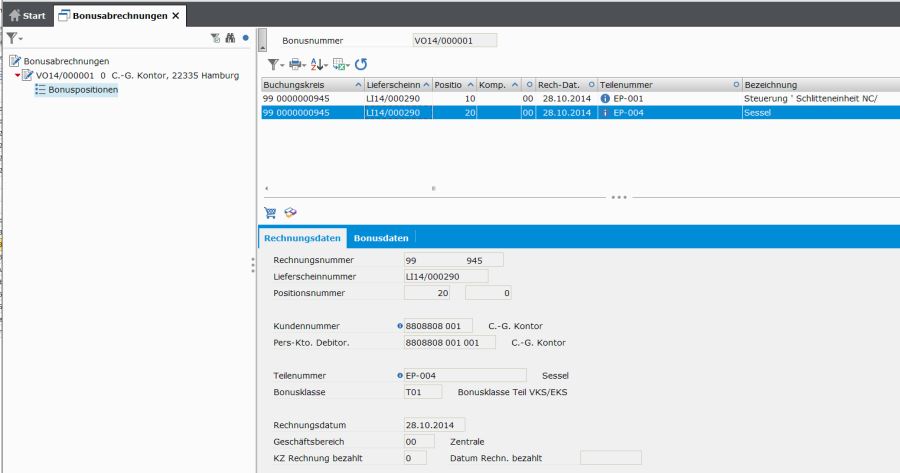900x473 pixels.
Task: Click the Bonusnummer input field
Action: pyautogui.click(x=454, y=41)
